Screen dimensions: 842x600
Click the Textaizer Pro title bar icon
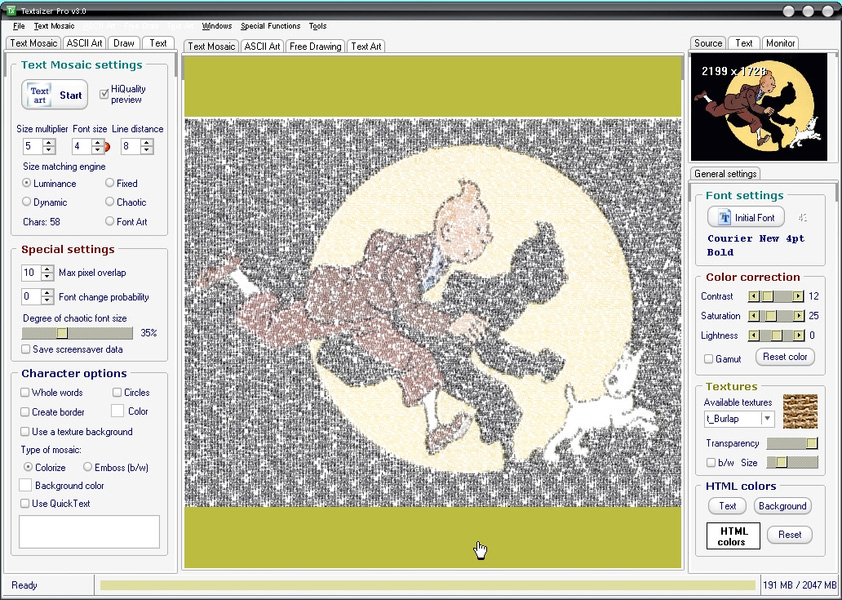point(10,10)
